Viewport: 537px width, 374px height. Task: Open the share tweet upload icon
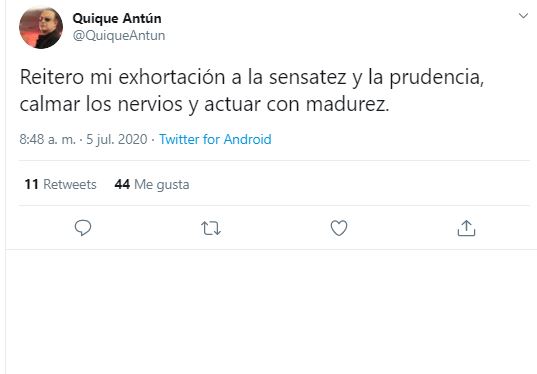click(x=466, y=228)
